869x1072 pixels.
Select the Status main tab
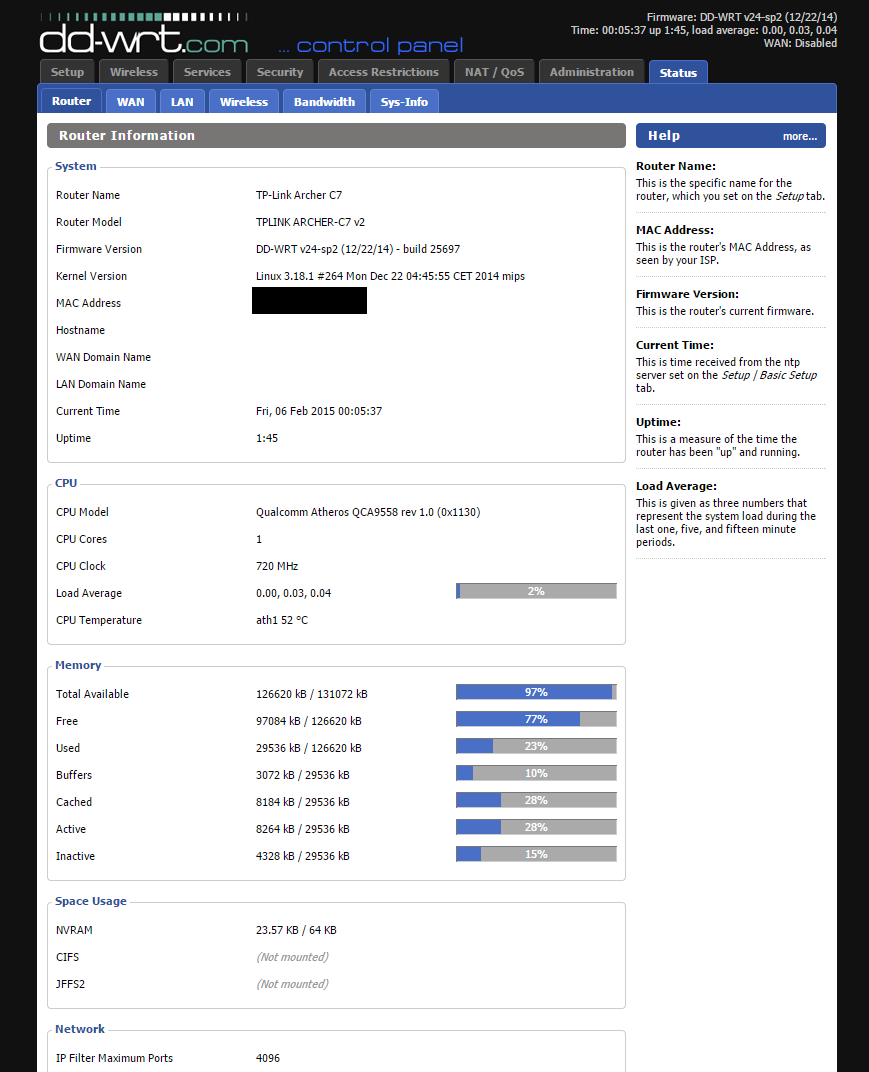(x=678, y=72)
